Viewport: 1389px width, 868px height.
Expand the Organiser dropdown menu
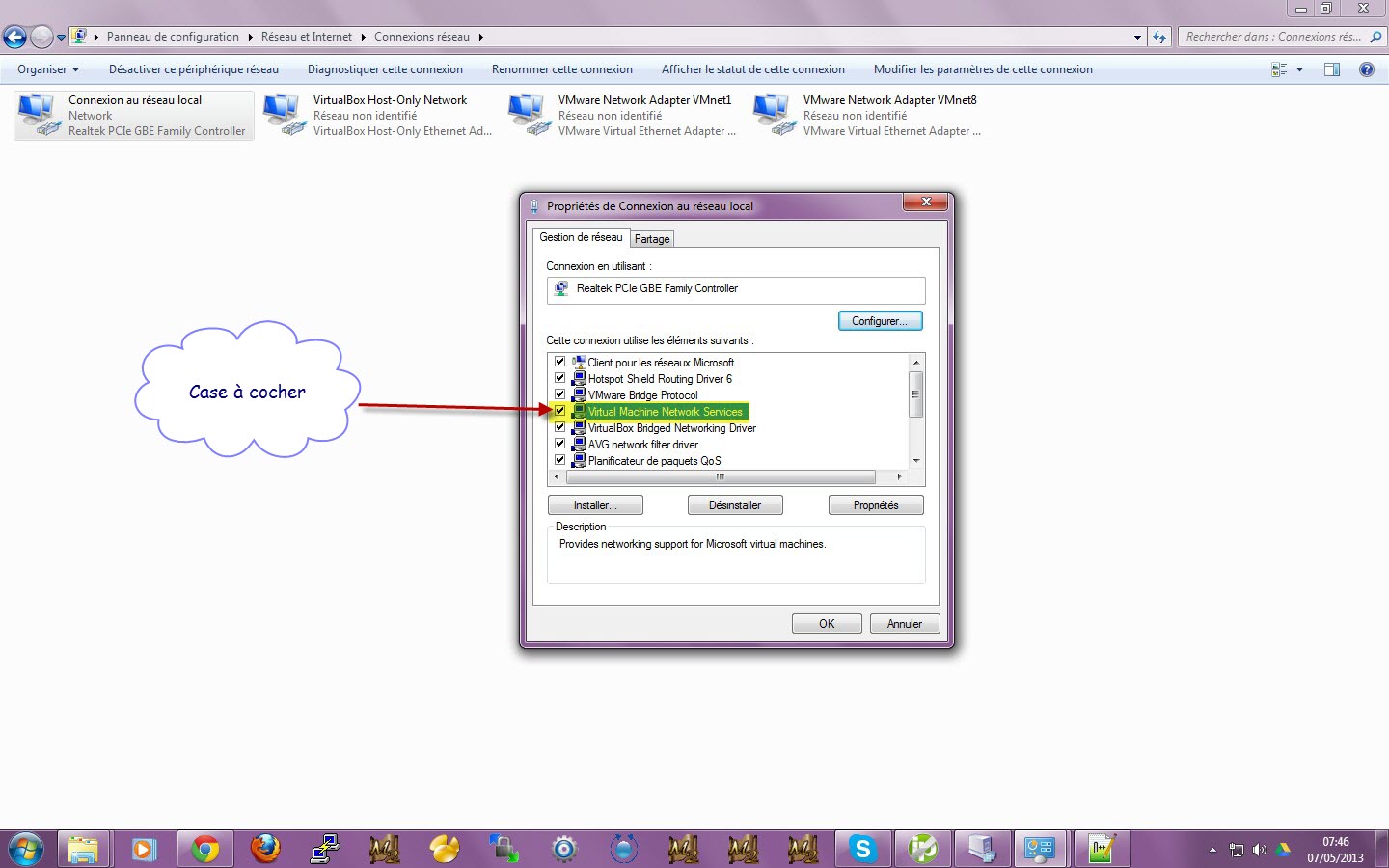(48, 69)
